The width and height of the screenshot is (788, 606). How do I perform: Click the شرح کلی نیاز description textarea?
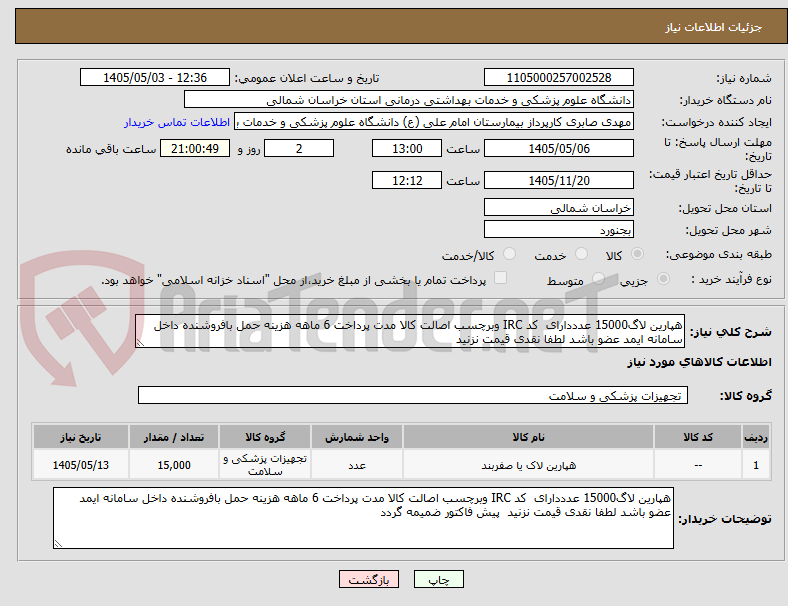click(x=410, y=331)
